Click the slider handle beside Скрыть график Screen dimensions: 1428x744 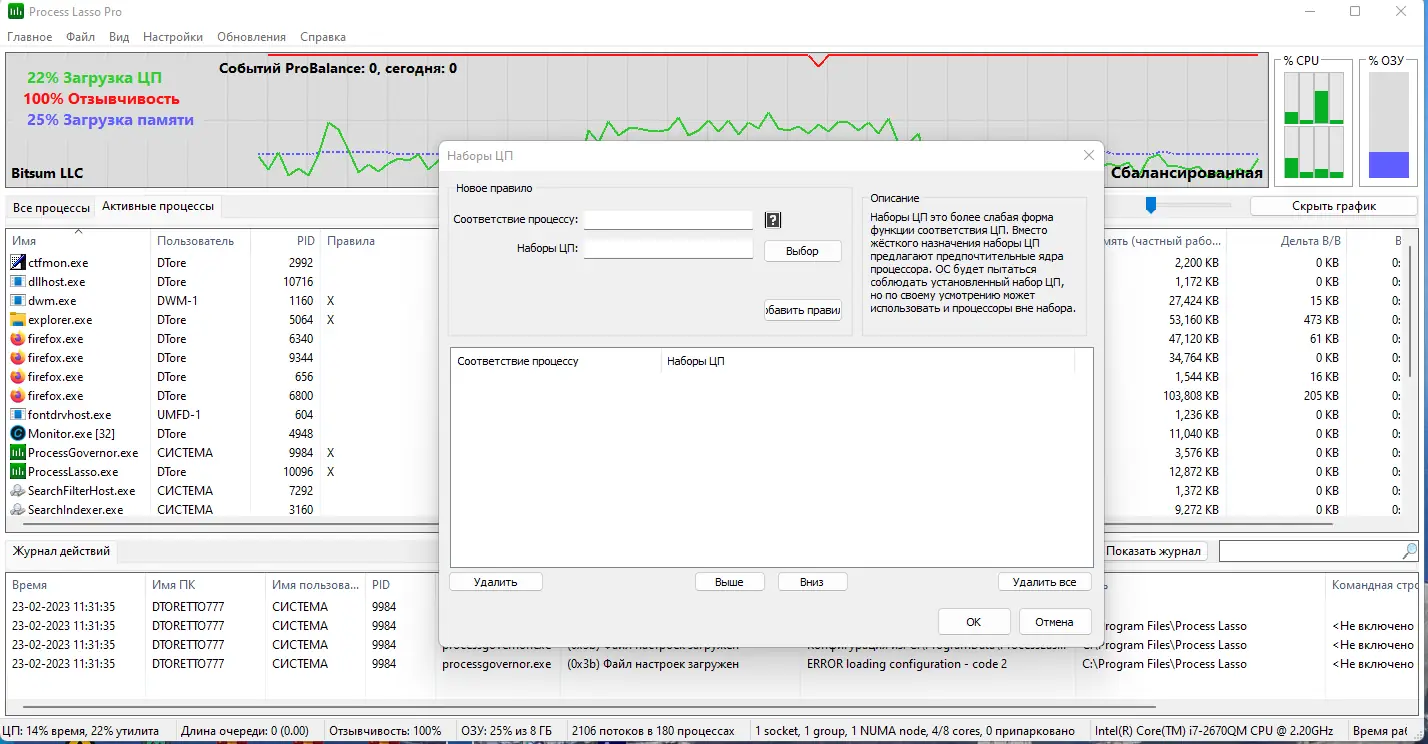1151,205
